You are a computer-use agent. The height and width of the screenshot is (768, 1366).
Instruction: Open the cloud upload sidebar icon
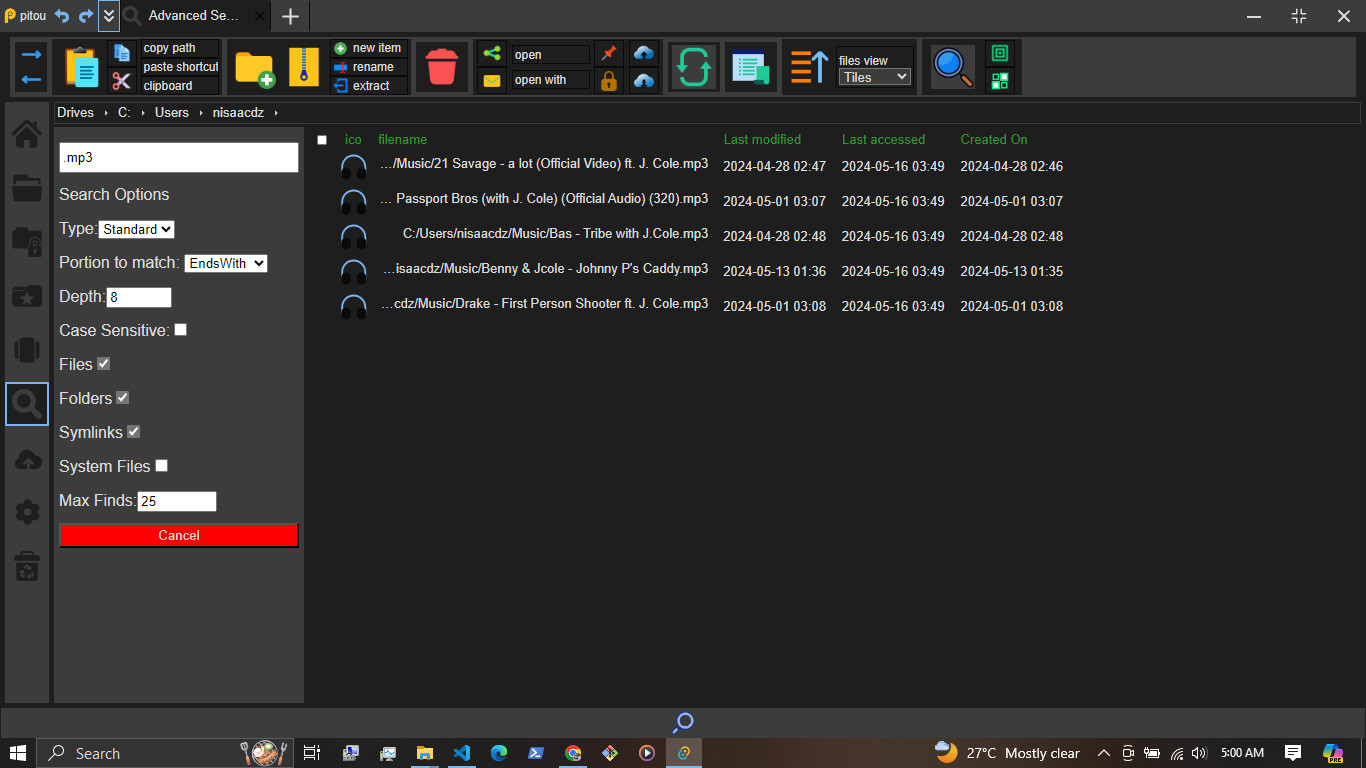point(27,459)
